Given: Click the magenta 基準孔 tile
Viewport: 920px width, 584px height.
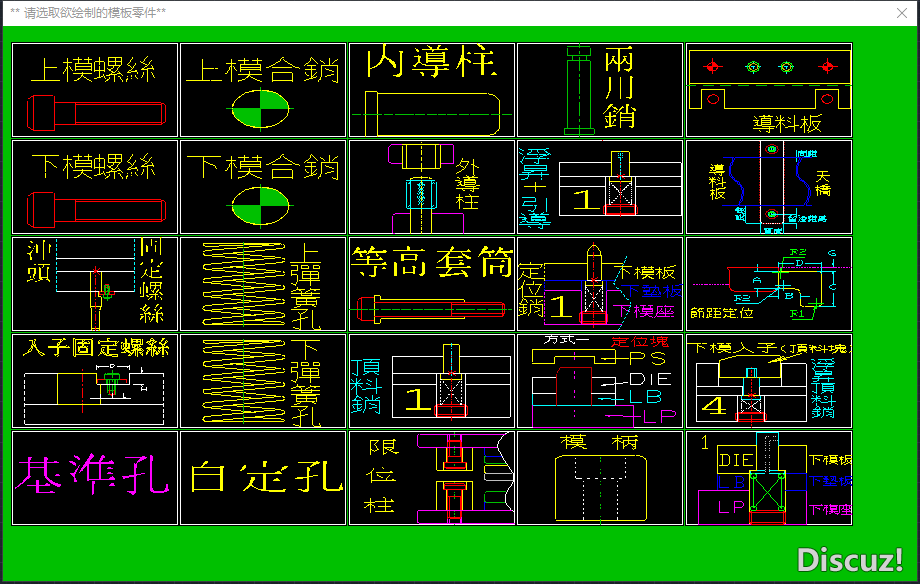Looking at the screenshot, I should [x=95, y=478].
